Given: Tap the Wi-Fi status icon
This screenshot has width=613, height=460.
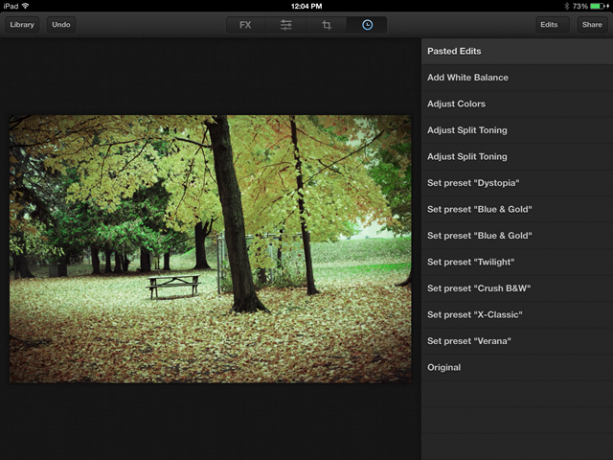Looking at the screenshot, I should [25, 6].
